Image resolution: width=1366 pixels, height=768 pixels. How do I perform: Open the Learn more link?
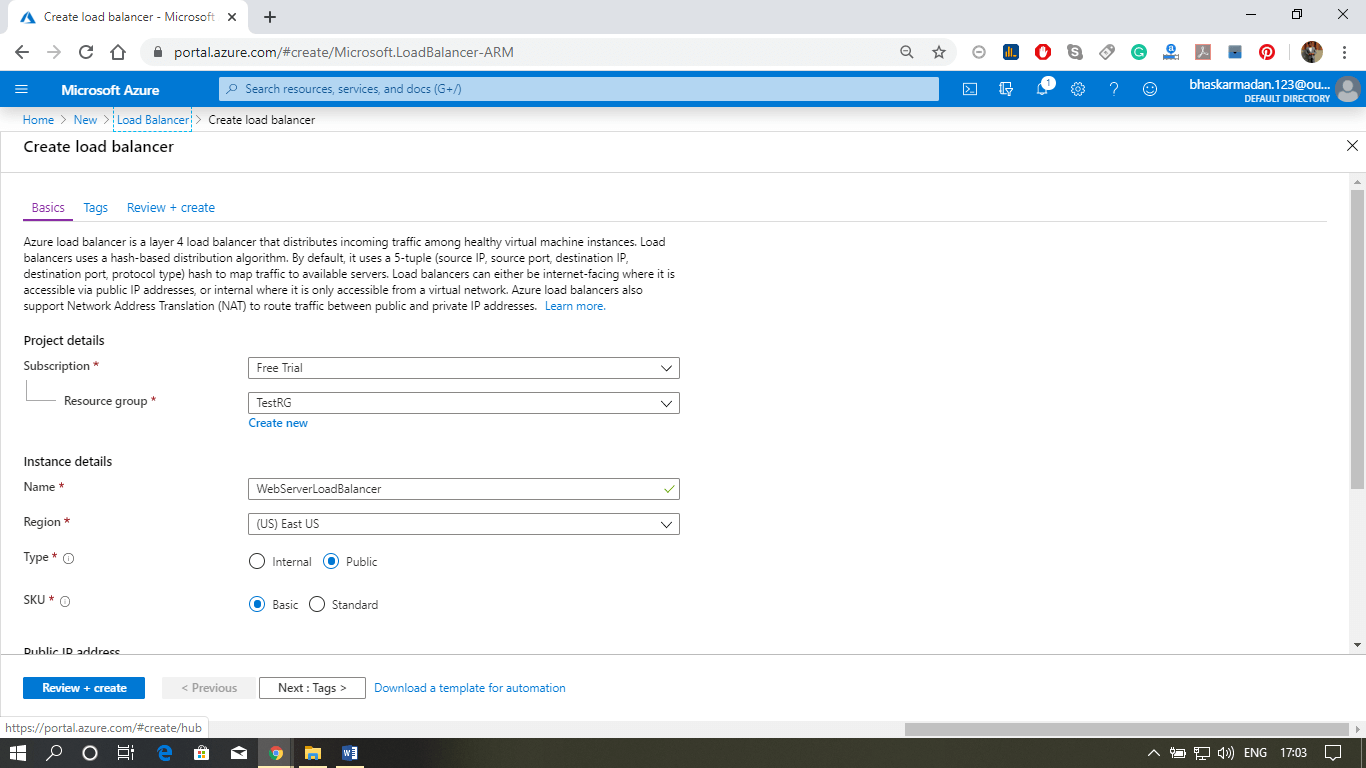pyautogui.click(x=575, y=306)
